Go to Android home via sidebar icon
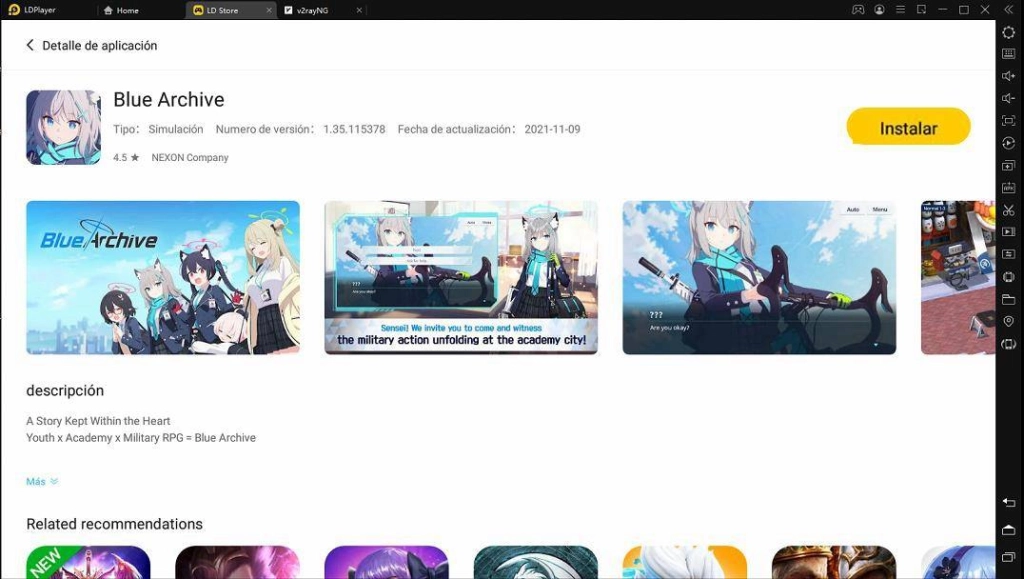This screenshot has height=579, width=1024. pyautogui.click(x=1008, y=529)
